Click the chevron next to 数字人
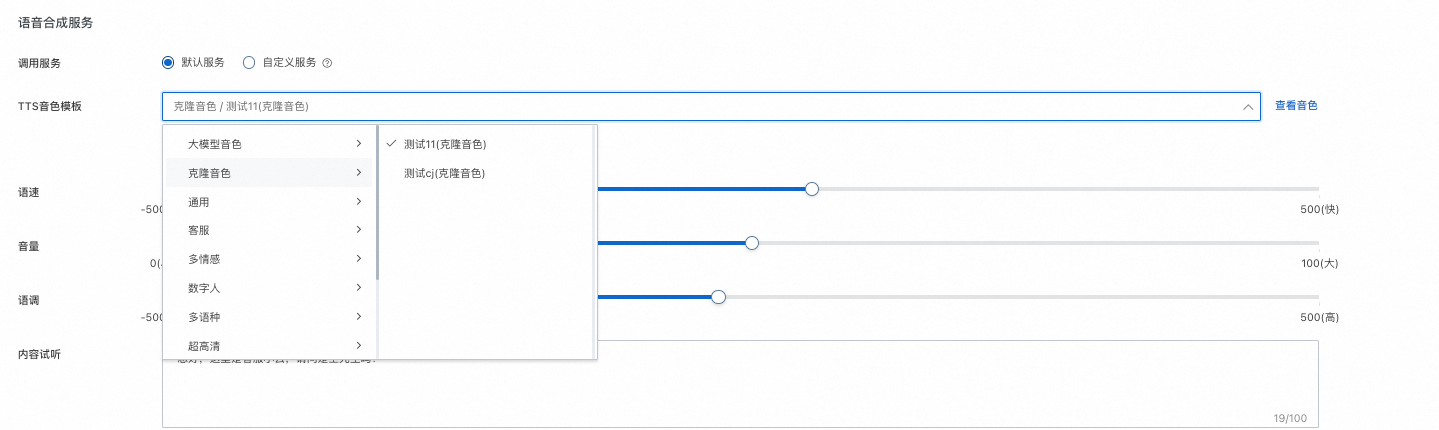The height and width of the screenshot is (430, 1439). click(x=358, y=288)
